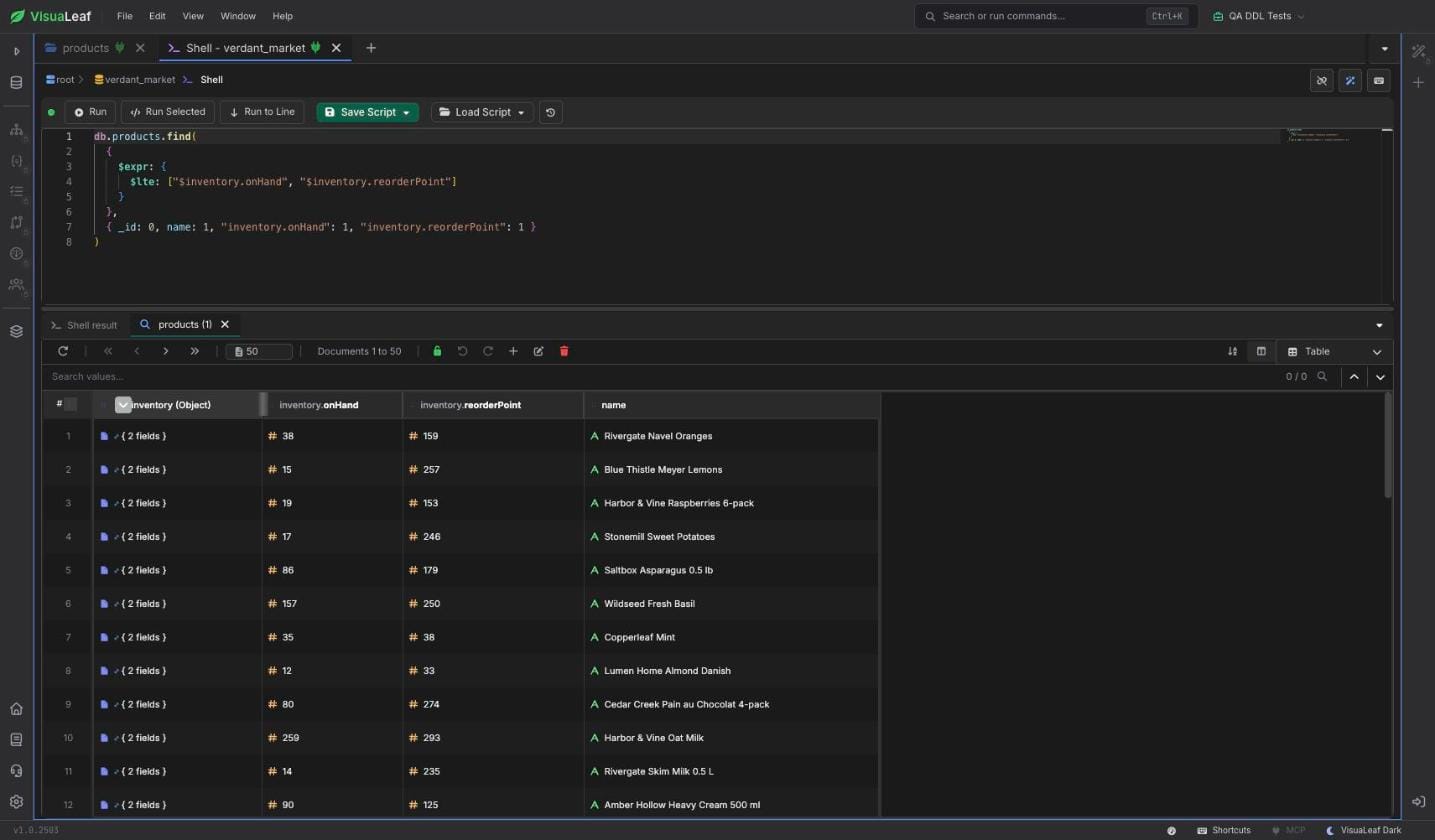Toggle the VisuaLeaf Dark theme switch
This screenshot has height=840, width=1435.
click(x=1364, y=830)
